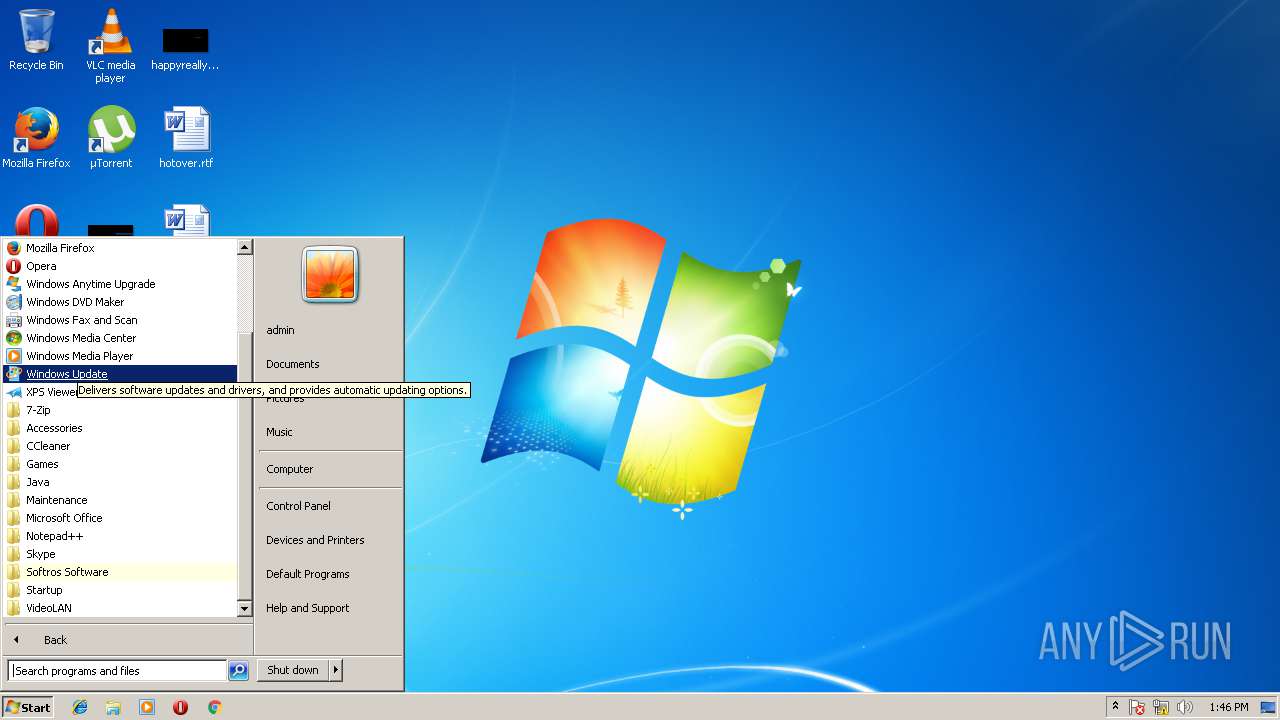Viewport: 1280px width, 720px height.
Task: Click the network tray icon
Action: coord(1161,707)
